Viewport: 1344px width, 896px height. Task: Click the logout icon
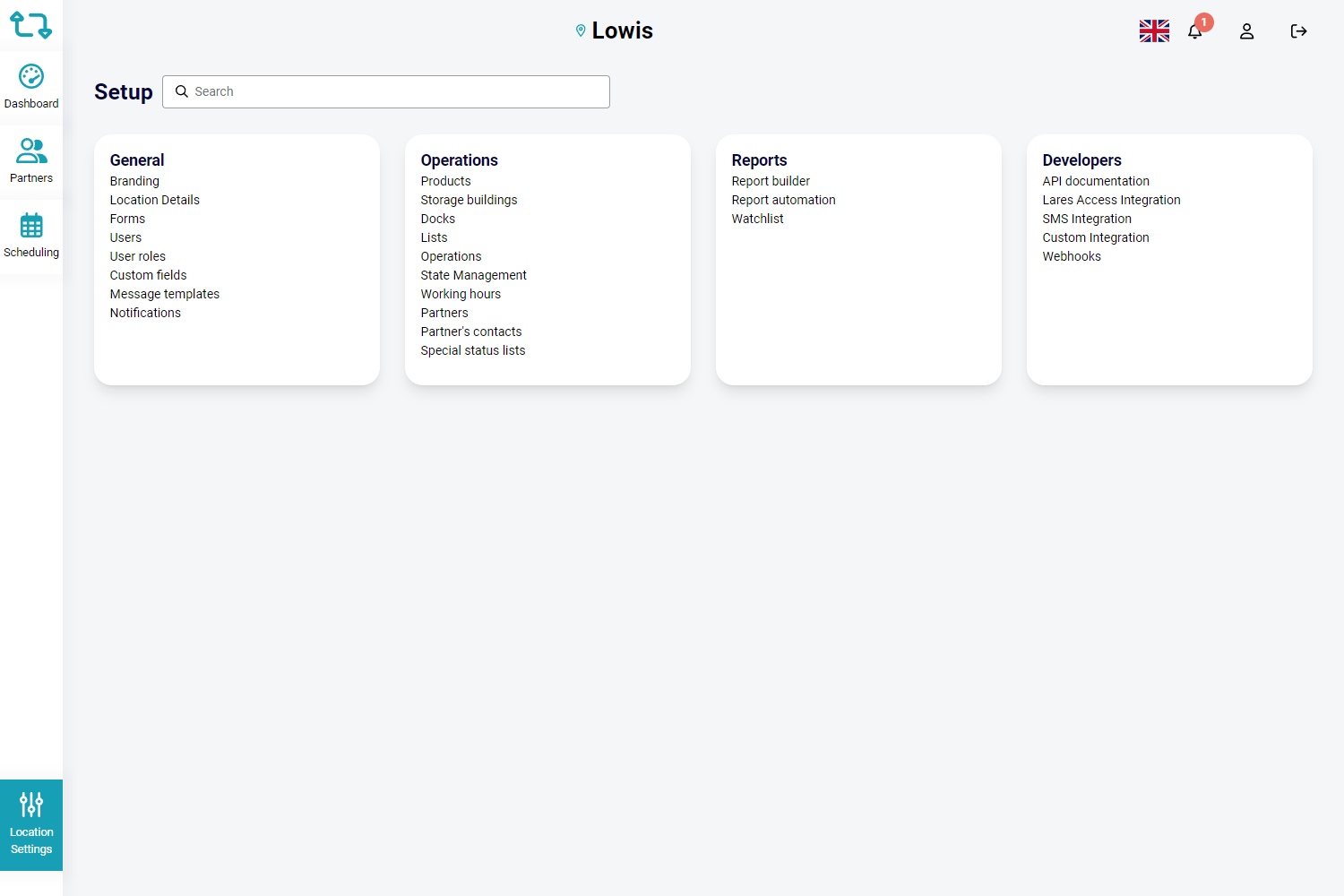pyautogui.click(x=1298, y=31)
